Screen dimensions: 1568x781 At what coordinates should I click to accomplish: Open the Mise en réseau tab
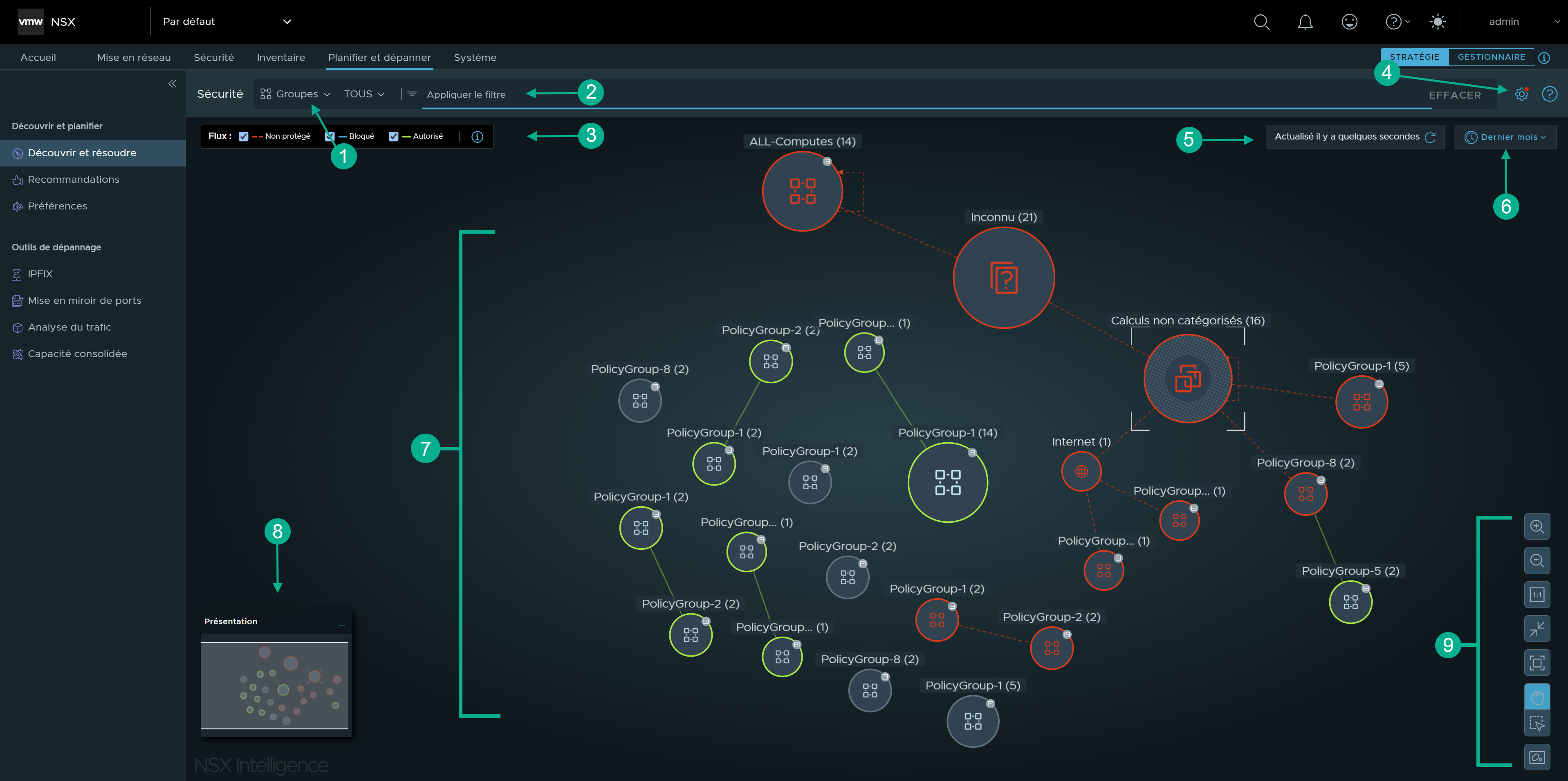click(x=134, y=57)
